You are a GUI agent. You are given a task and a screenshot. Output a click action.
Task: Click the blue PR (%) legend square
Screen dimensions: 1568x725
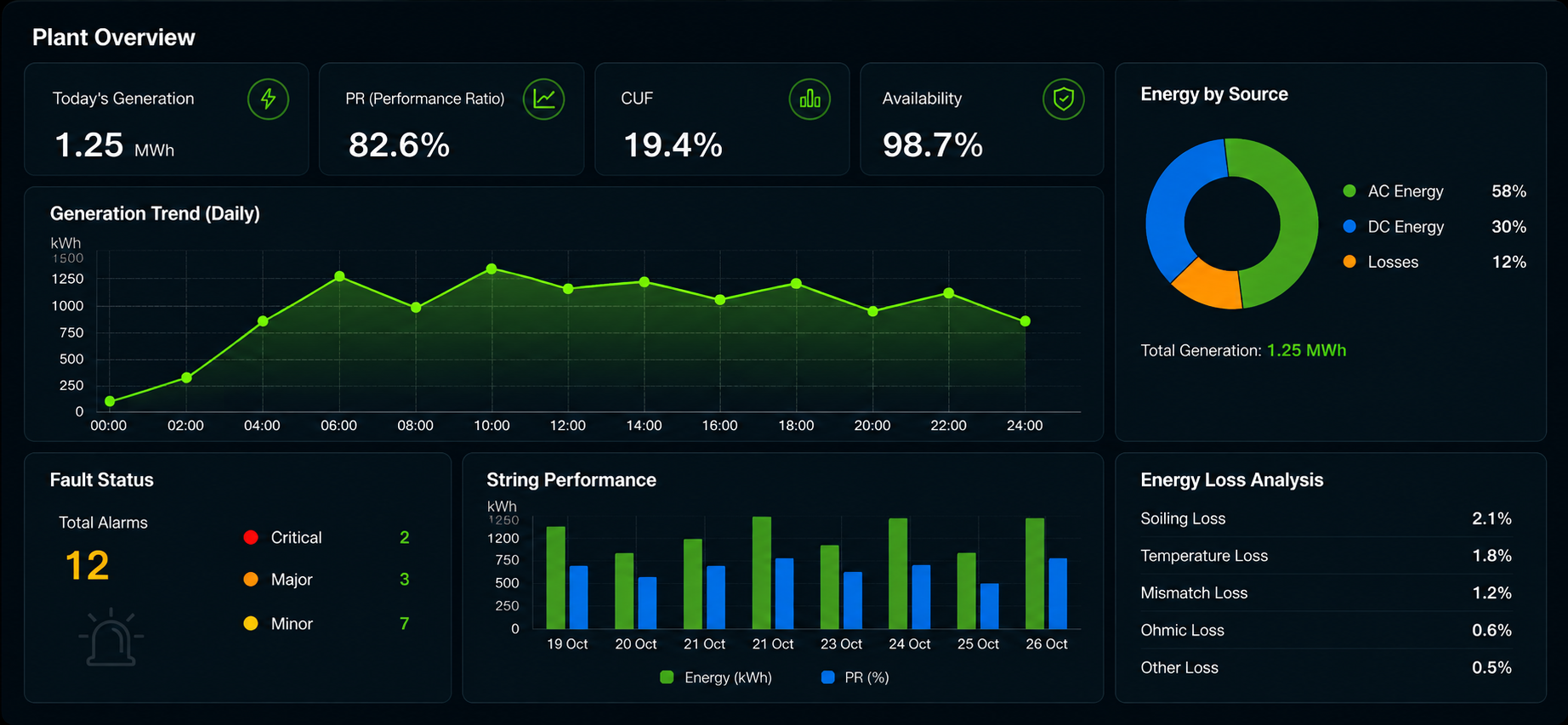click(827, 677)
